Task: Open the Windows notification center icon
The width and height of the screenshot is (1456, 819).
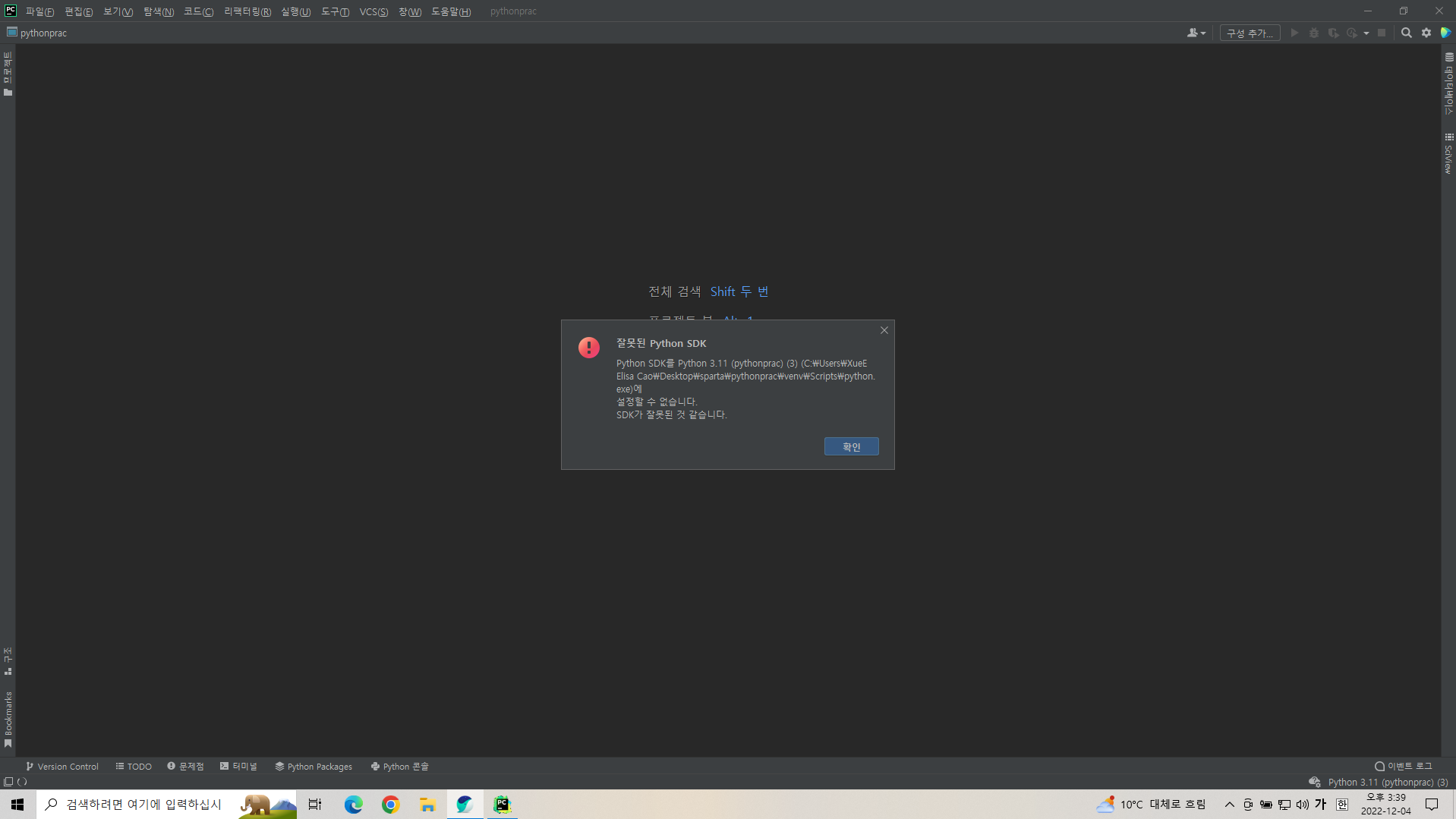Action: point(1432,805)
